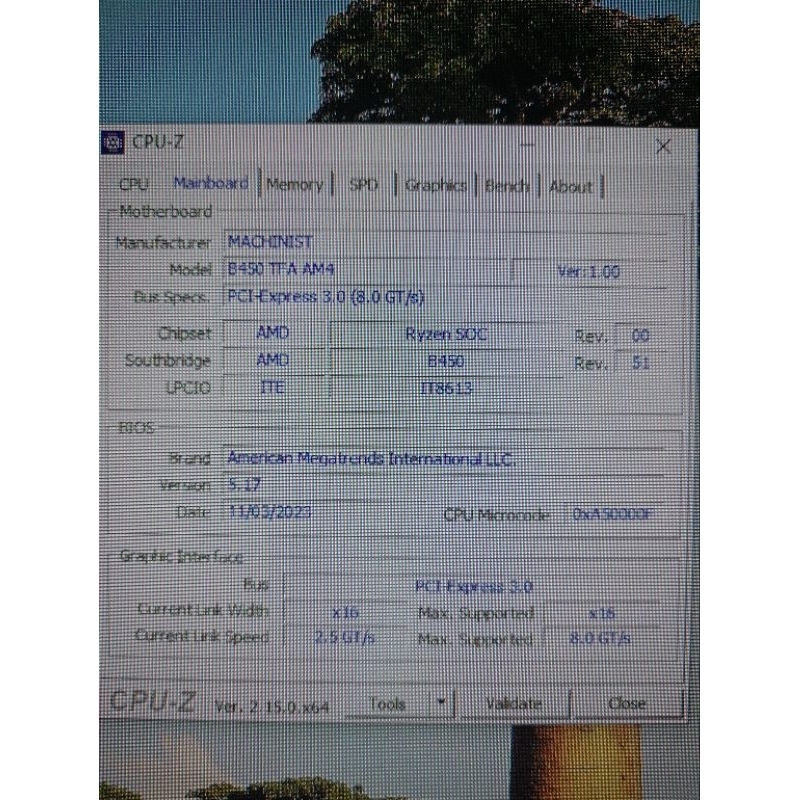Click the Manufacturer label

[163, 242]
